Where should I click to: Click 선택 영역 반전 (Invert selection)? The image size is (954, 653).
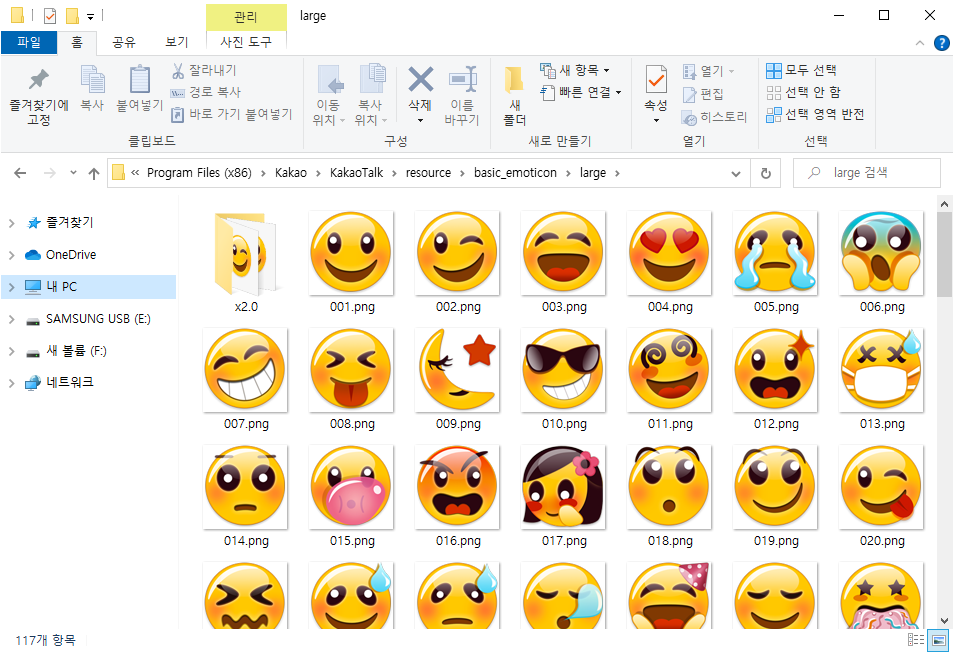815,114
